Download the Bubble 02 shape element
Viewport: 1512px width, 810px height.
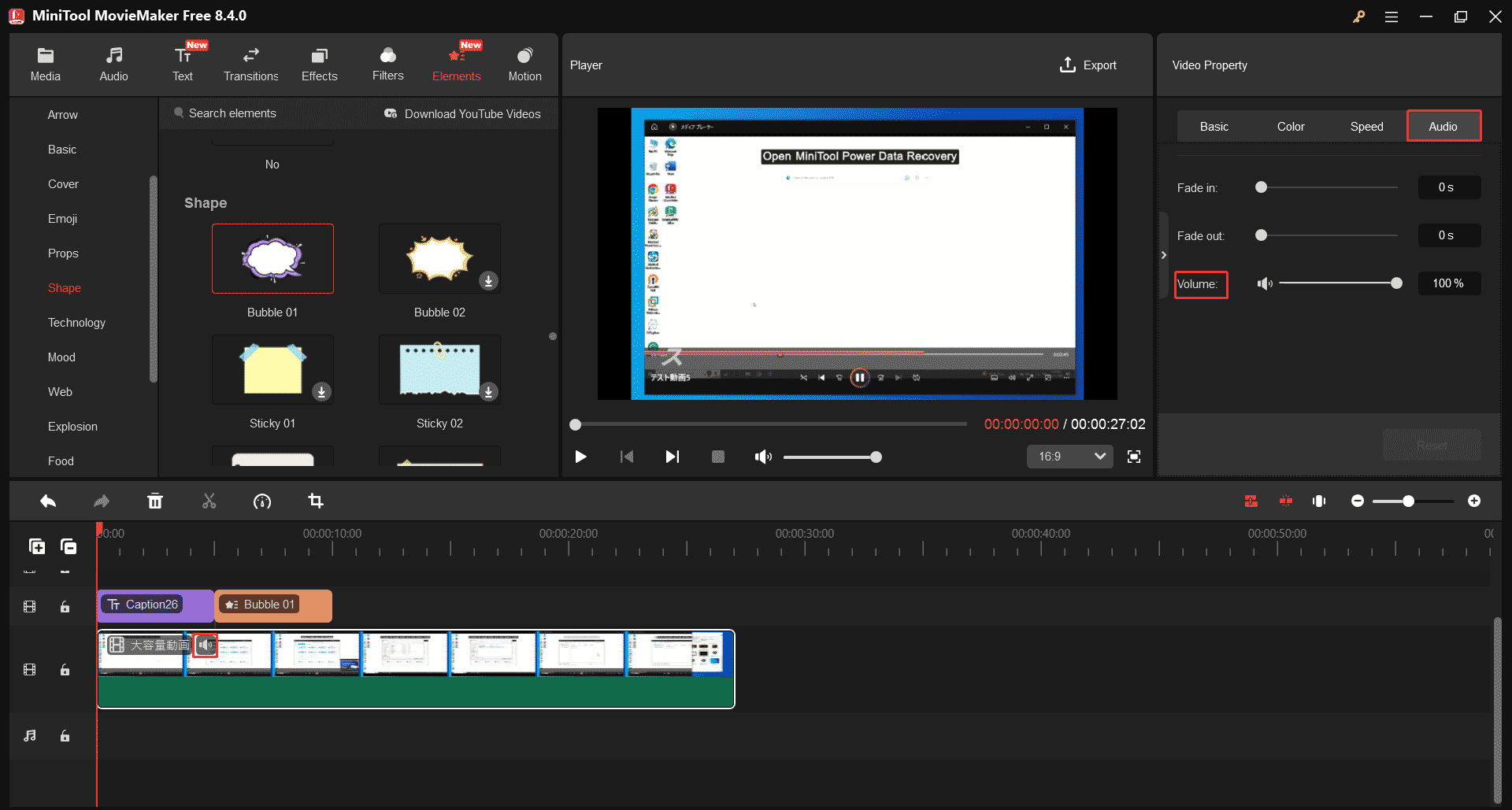(x=488, y=280)
